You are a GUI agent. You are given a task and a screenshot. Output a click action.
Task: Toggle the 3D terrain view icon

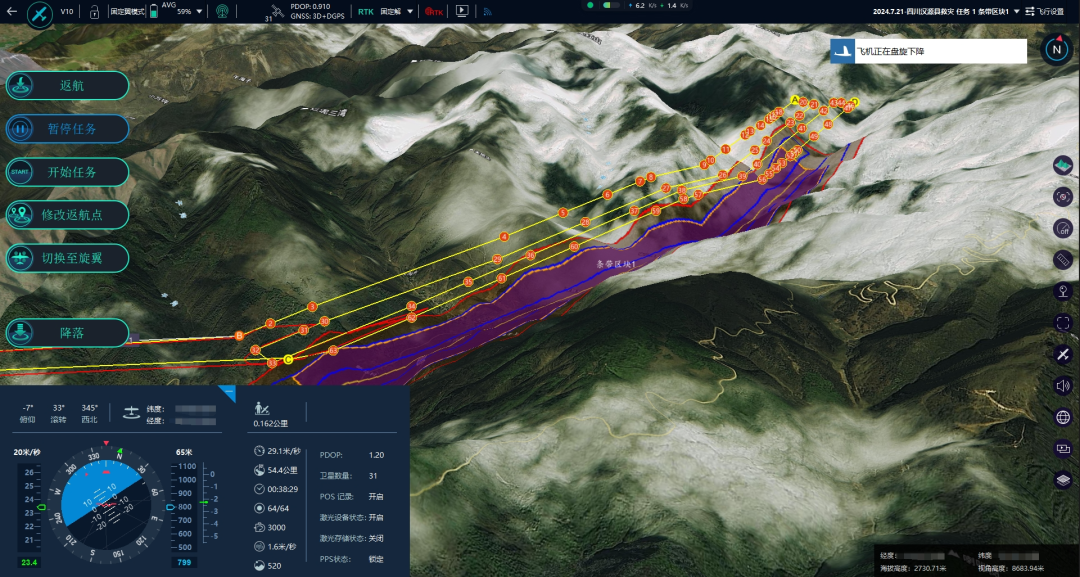[1063, 165]
